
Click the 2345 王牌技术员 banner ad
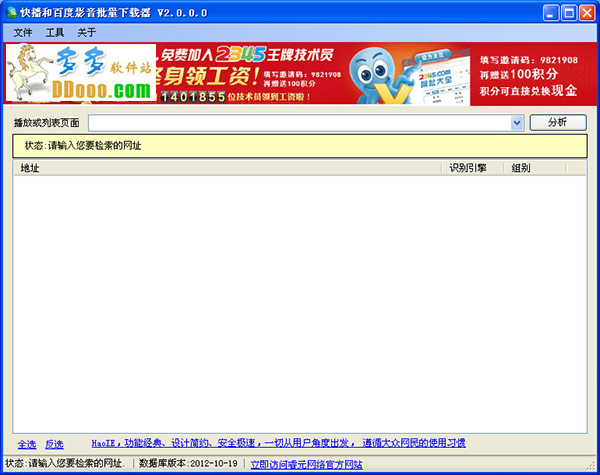point(300,74)
